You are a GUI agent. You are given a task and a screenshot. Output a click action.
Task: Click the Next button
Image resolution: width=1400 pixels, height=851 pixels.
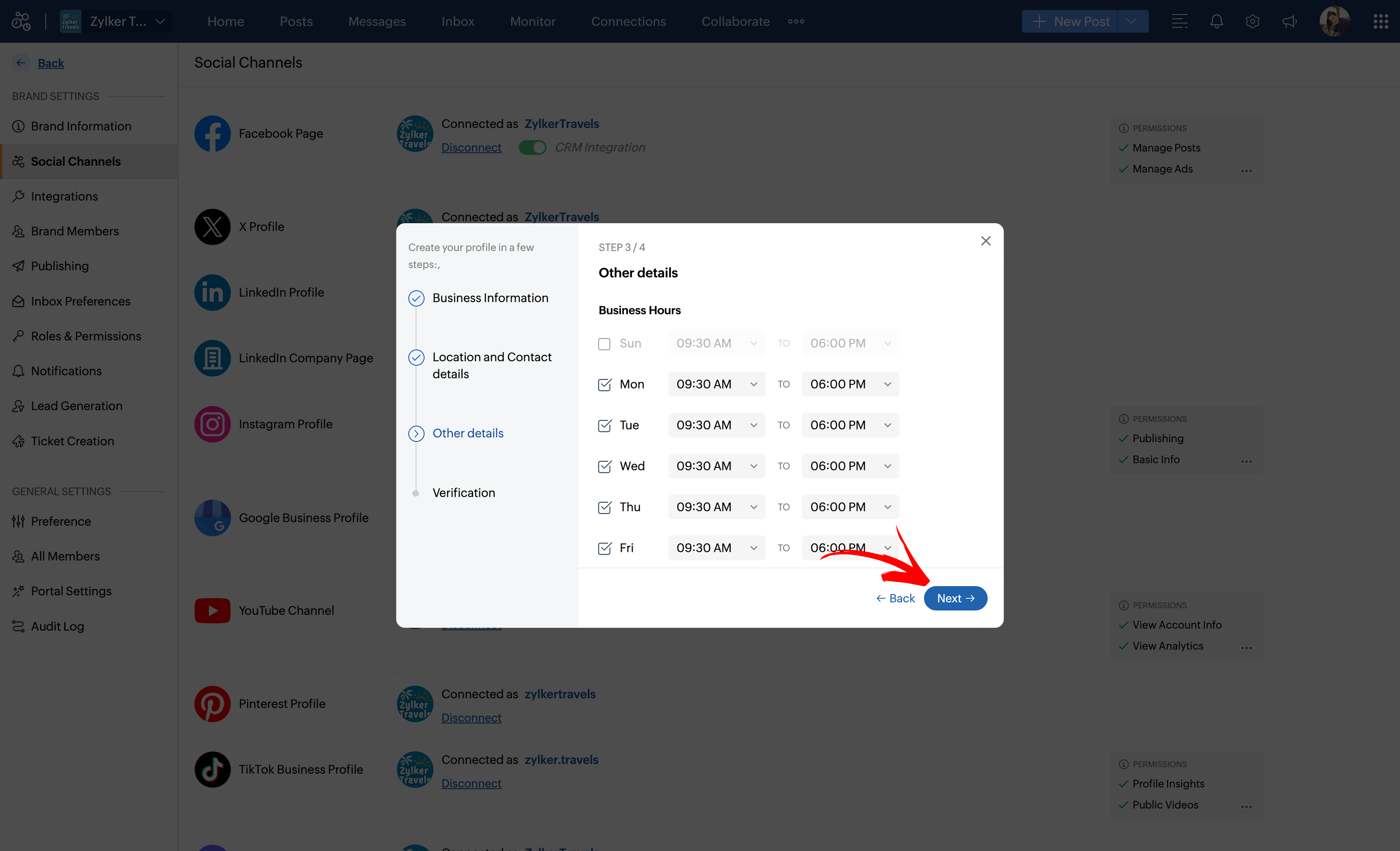[955, 599]
